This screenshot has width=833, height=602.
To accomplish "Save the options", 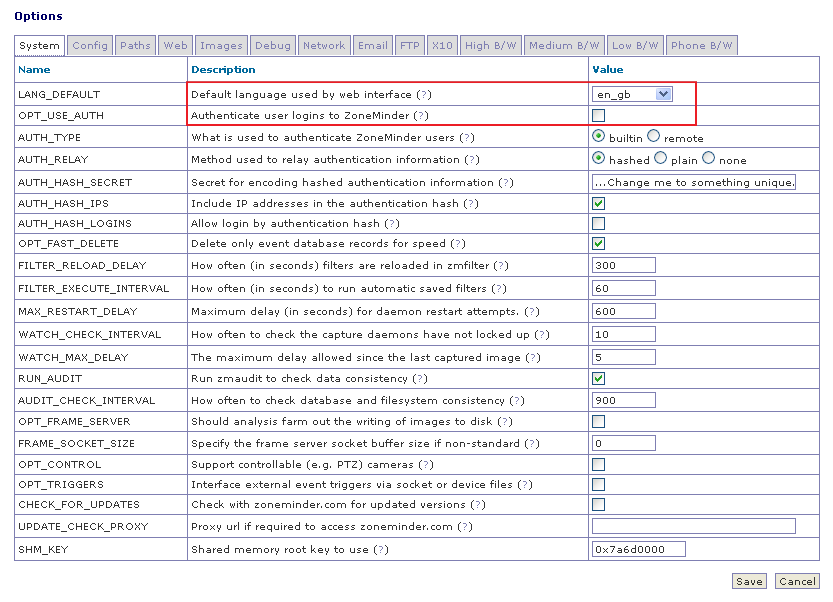I will 749,581.
